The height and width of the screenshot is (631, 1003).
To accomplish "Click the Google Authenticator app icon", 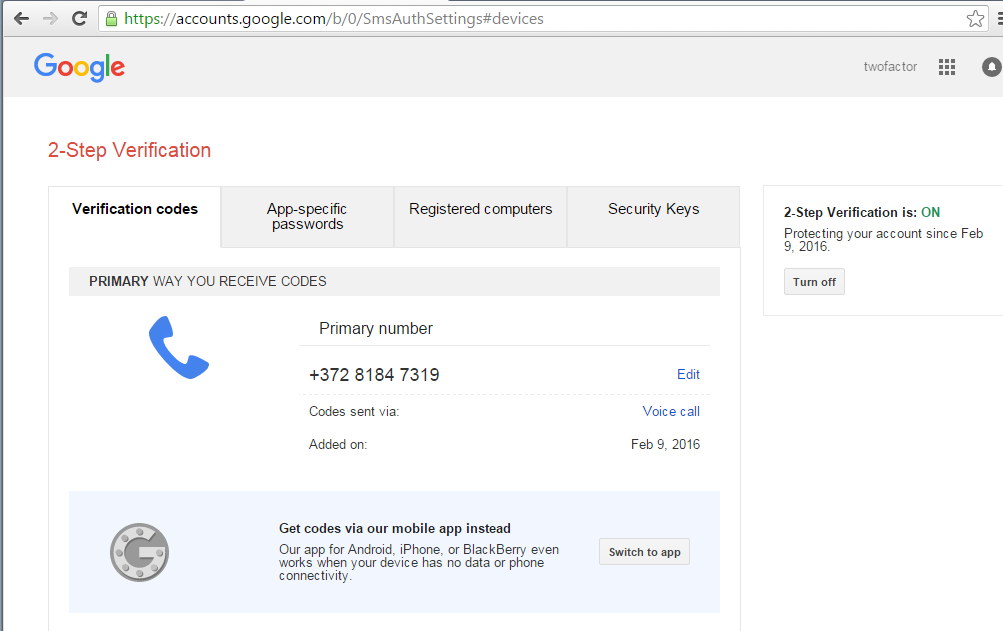I will point(139,551).
